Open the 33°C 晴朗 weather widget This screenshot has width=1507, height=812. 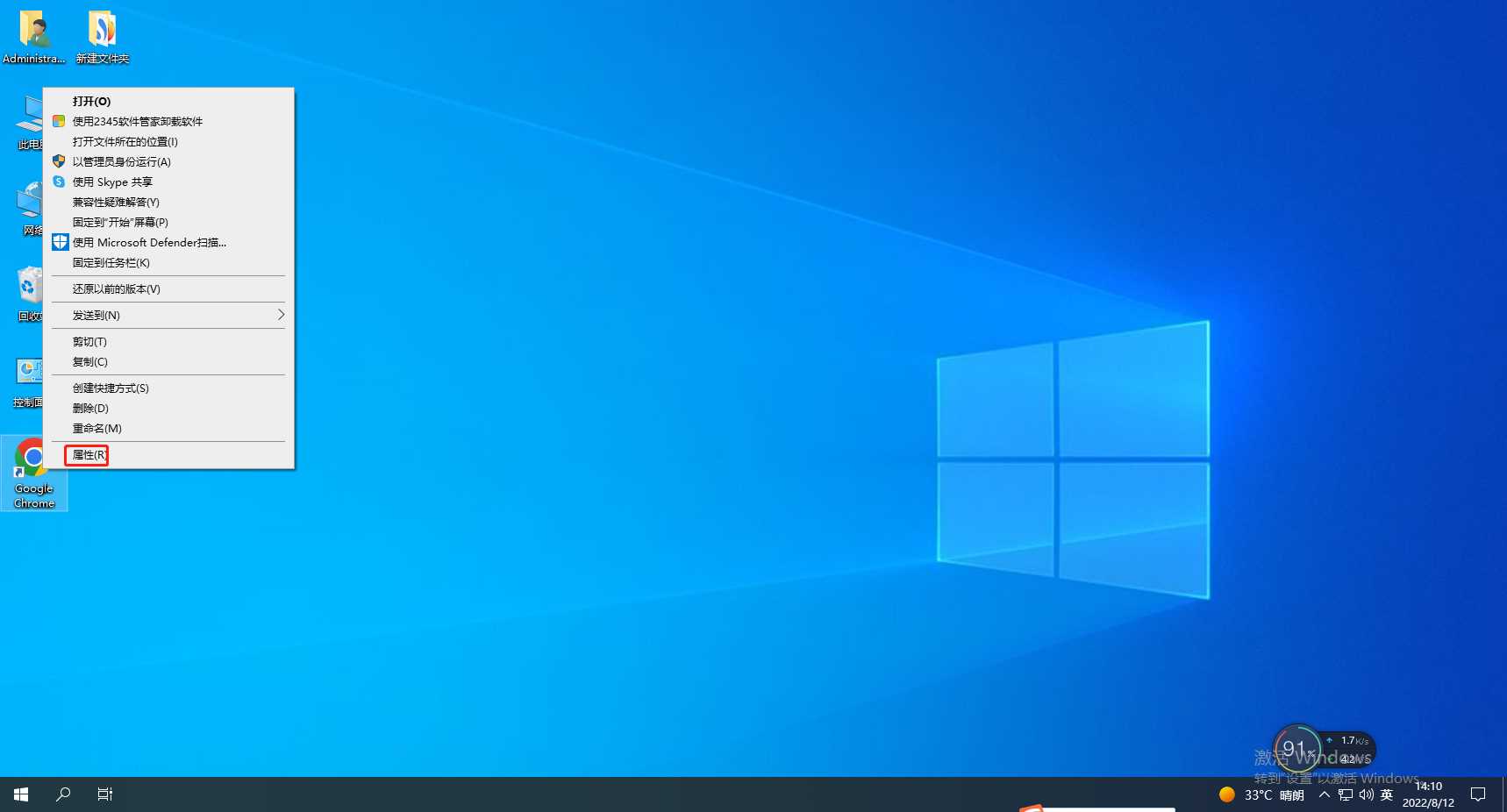1261,794
